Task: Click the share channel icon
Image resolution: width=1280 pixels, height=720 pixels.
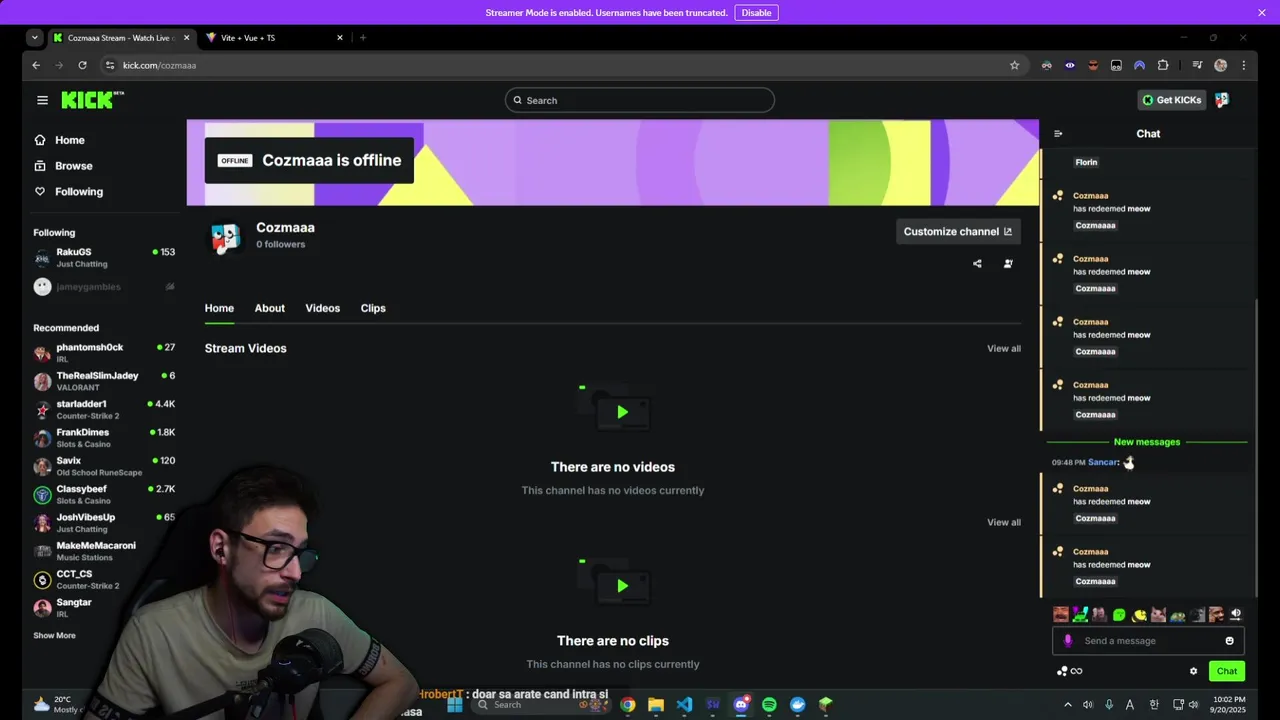Action: click(977, 264)
